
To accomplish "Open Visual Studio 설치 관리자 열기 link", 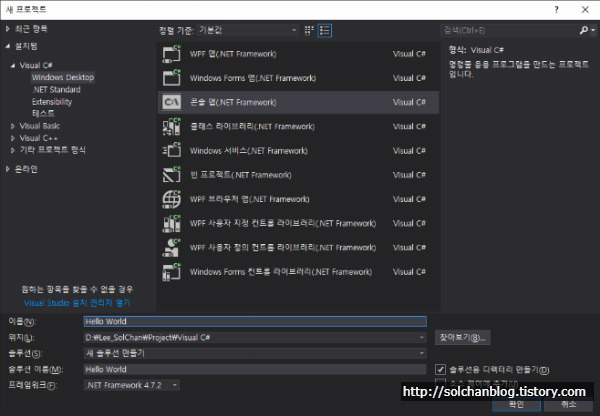I will click(x=77, y=303).
